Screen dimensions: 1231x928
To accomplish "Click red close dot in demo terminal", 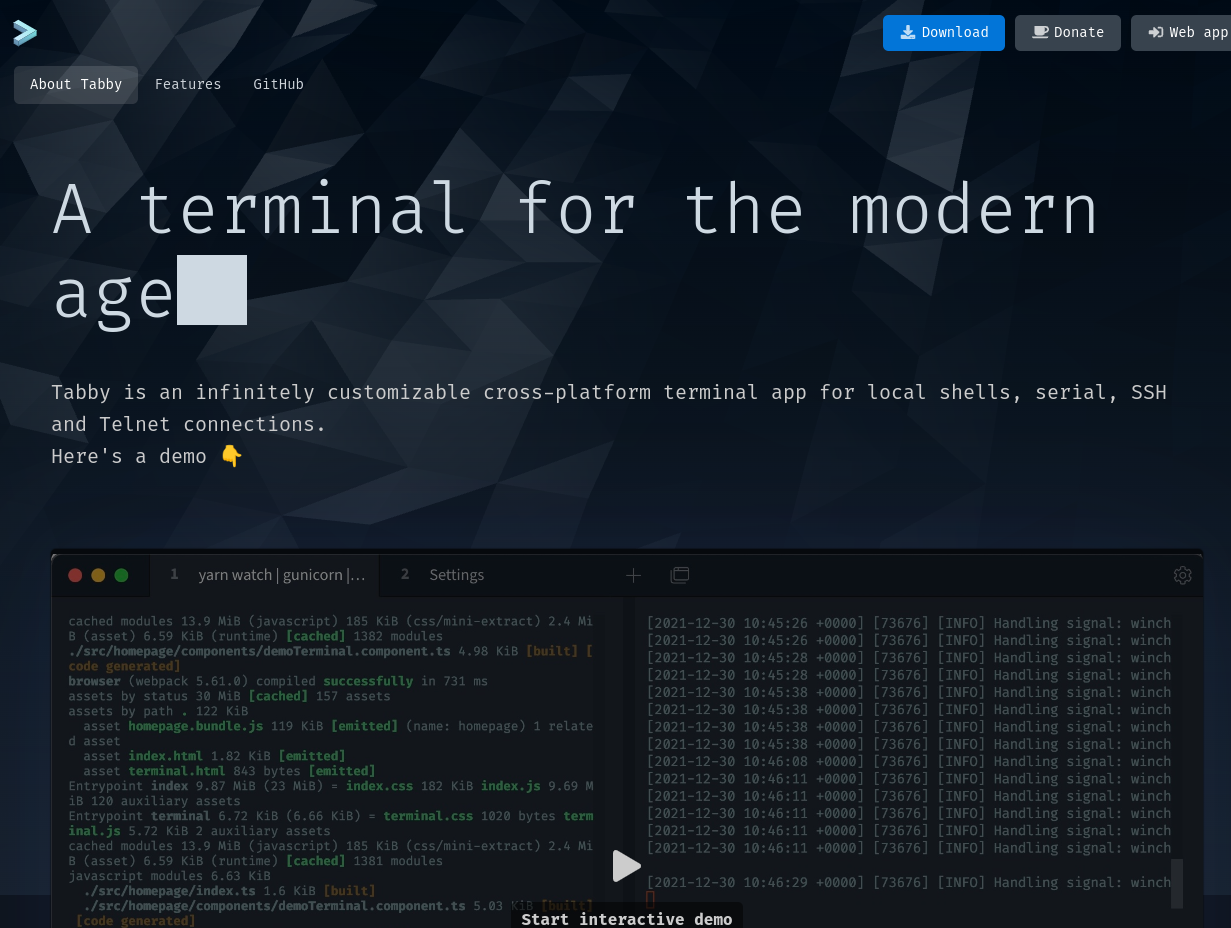I will (x=75, y=575).
